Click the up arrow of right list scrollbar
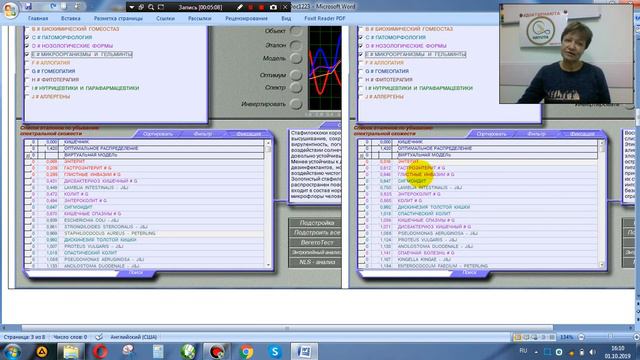Screen dimensions: 640x360 [x=602, y=143]
